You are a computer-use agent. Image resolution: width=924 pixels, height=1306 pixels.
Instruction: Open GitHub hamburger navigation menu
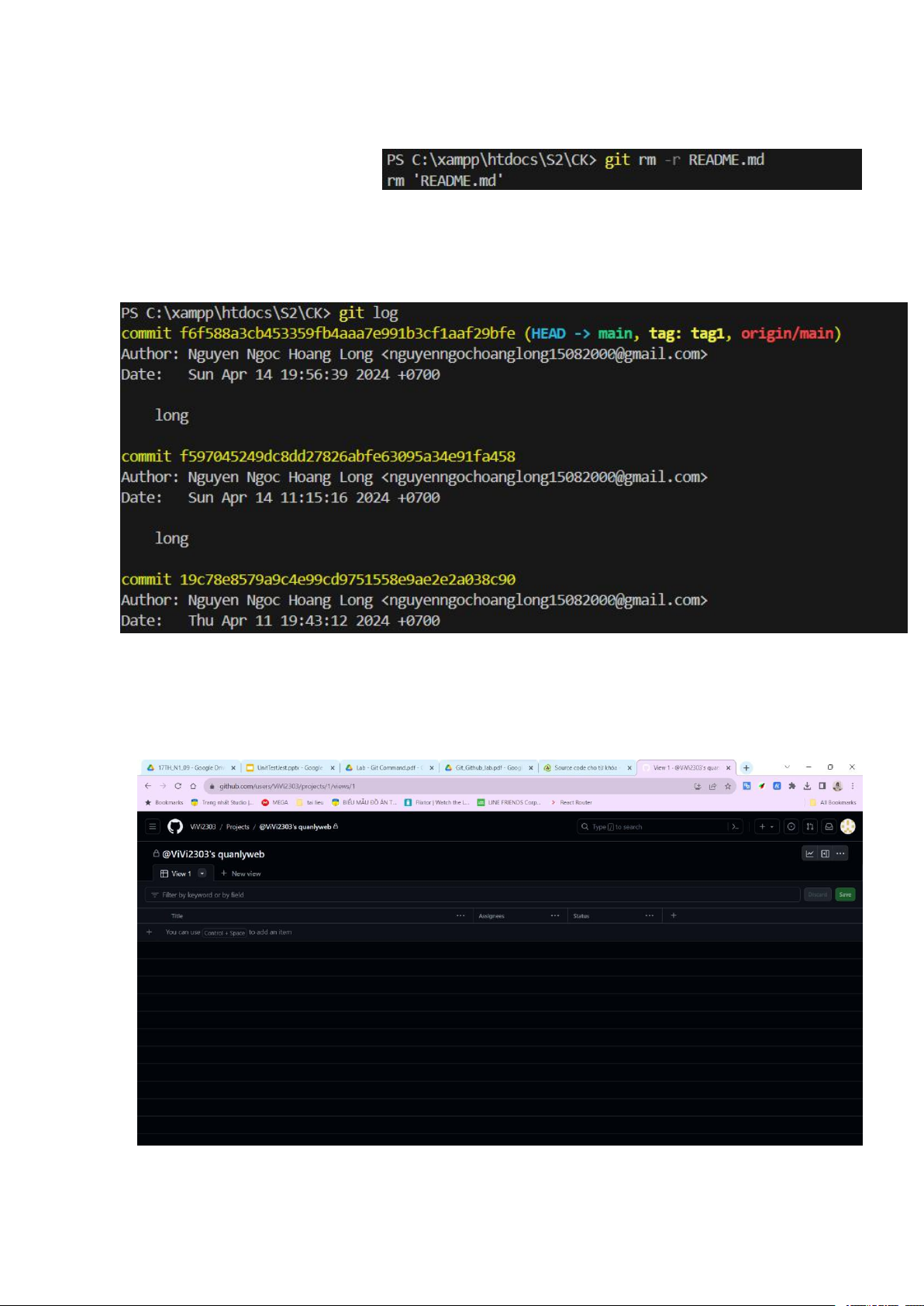[153, 827]
